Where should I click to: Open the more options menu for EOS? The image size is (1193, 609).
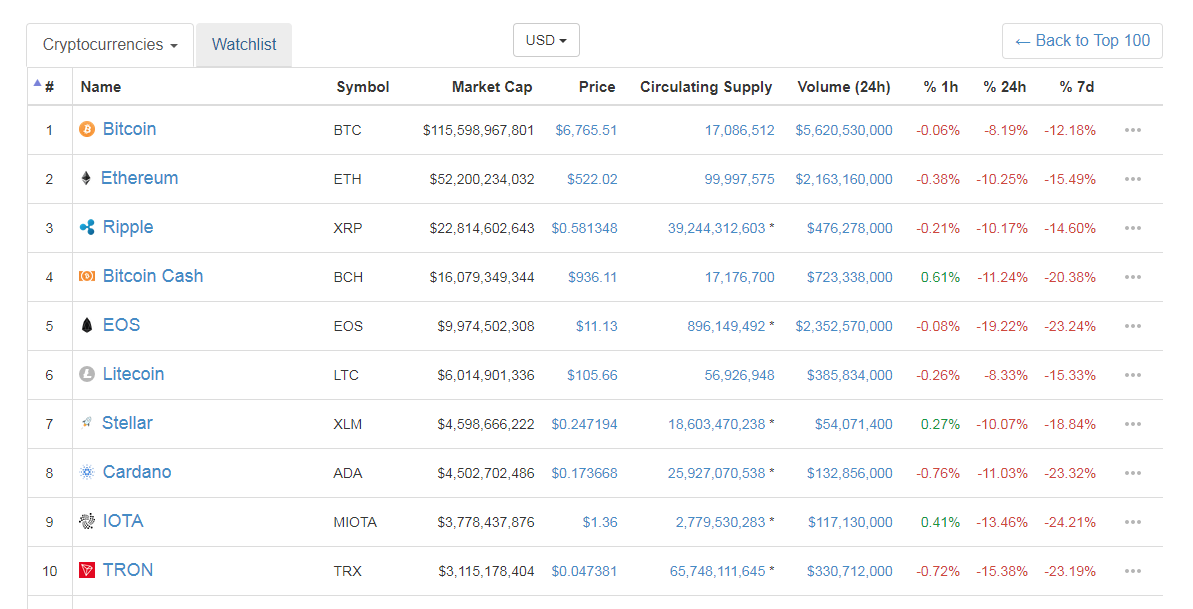point(1132,326)
